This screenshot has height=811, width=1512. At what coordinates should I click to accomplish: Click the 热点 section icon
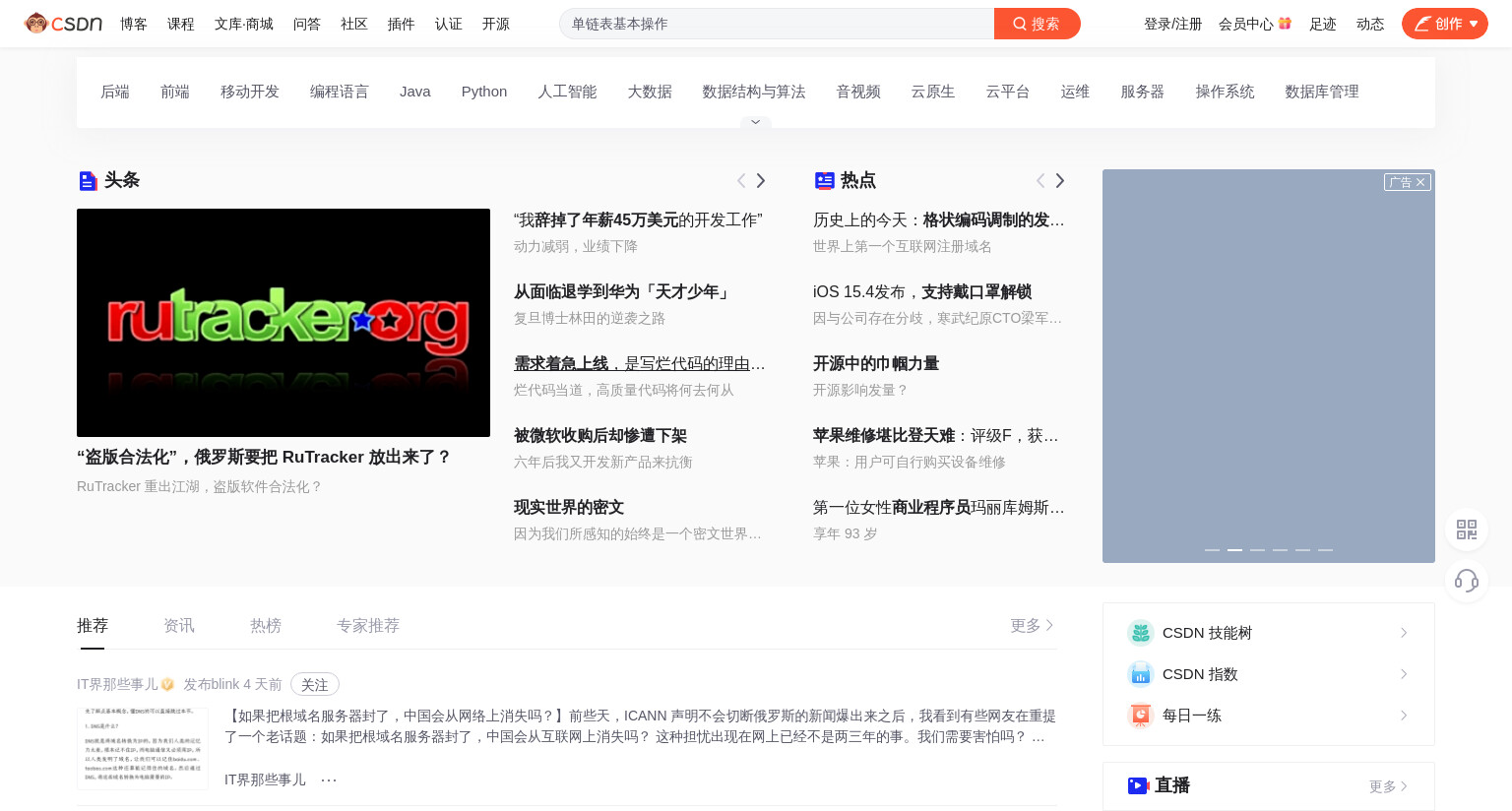pos(825,180)
